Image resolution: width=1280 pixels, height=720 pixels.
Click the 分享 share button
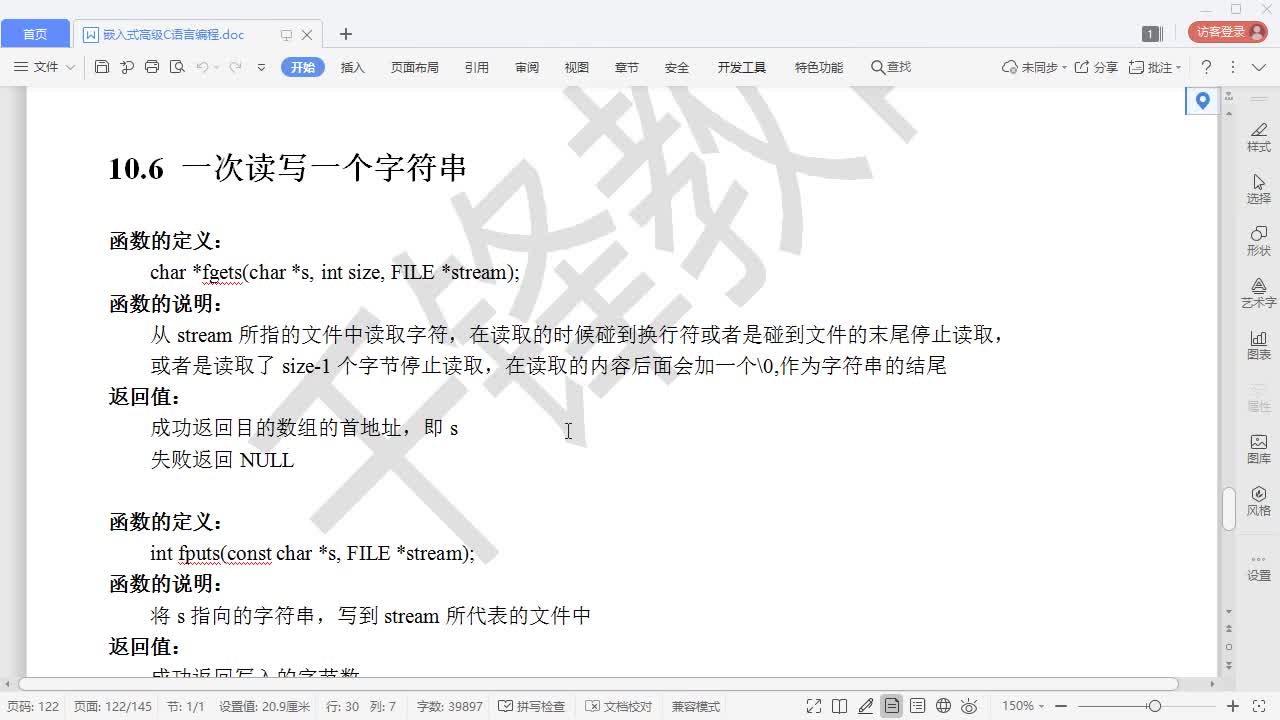(1096, 67)
